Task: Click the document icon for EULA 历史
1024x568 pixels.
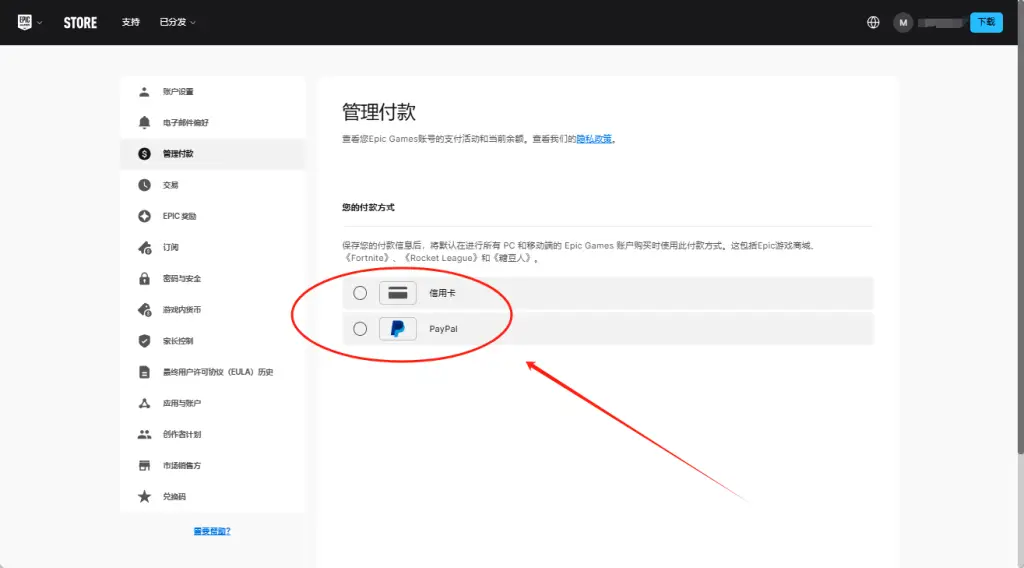Action: [144, 372]
